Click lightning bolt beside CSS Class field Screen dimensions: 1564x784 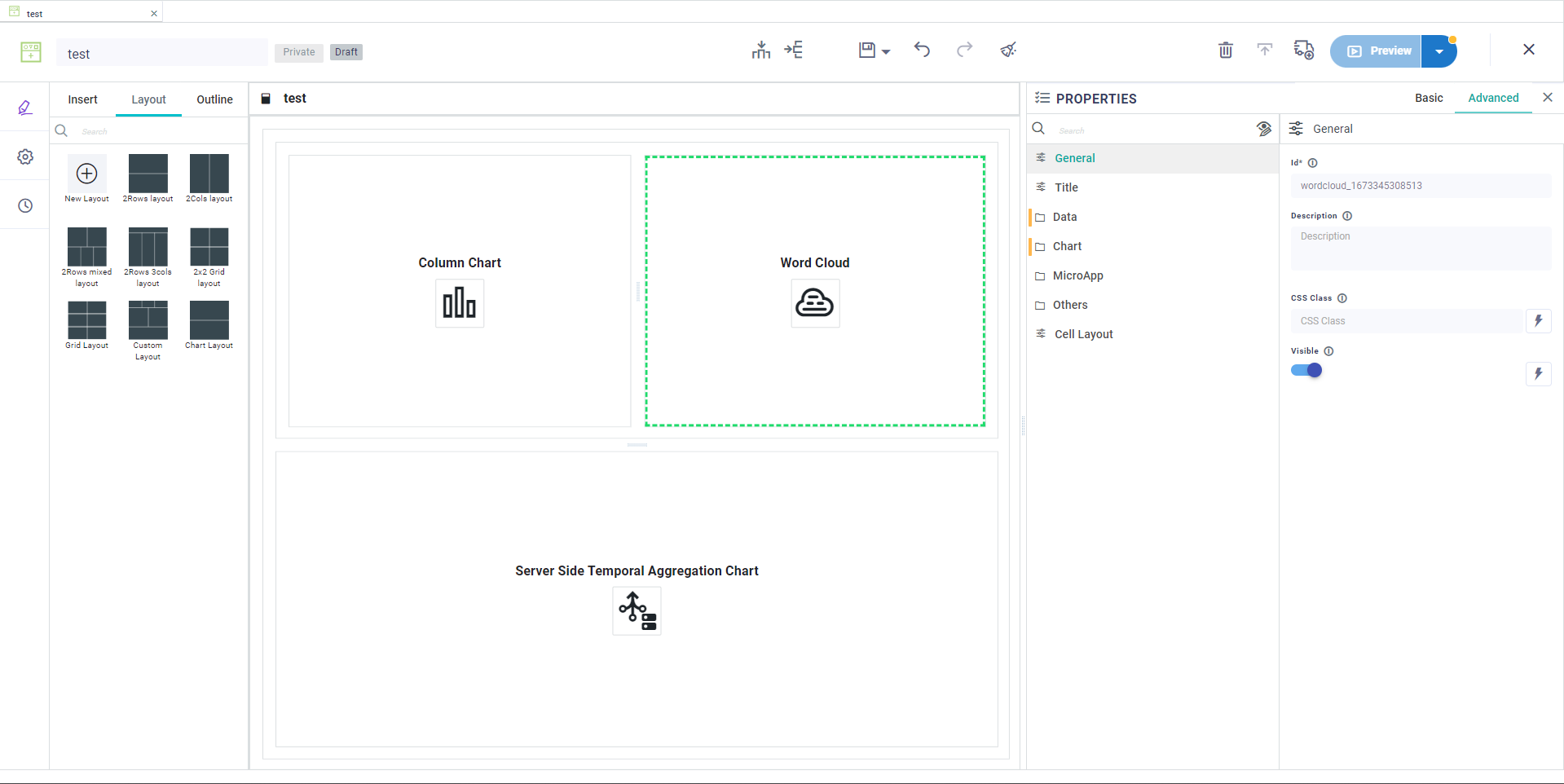click(x=1538, y=321)
